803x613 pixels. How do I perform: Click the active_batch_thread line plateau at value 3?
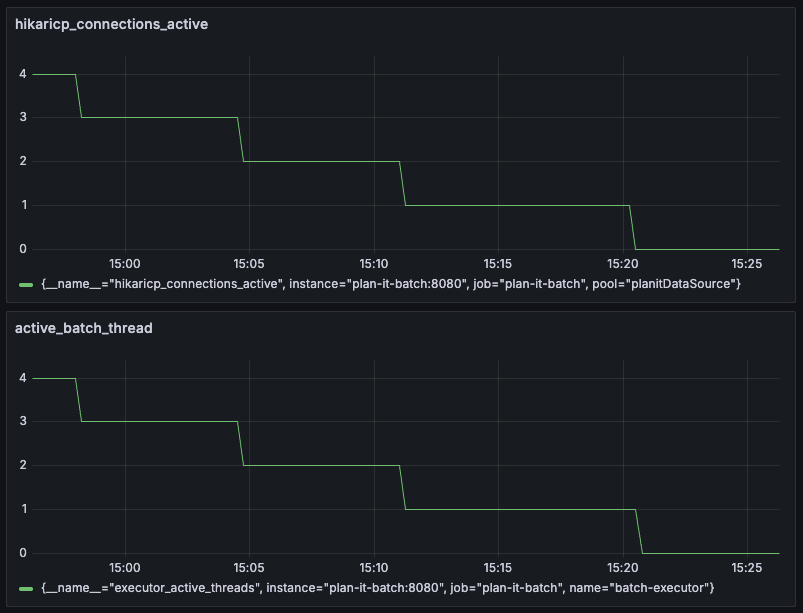click(160, 422)
